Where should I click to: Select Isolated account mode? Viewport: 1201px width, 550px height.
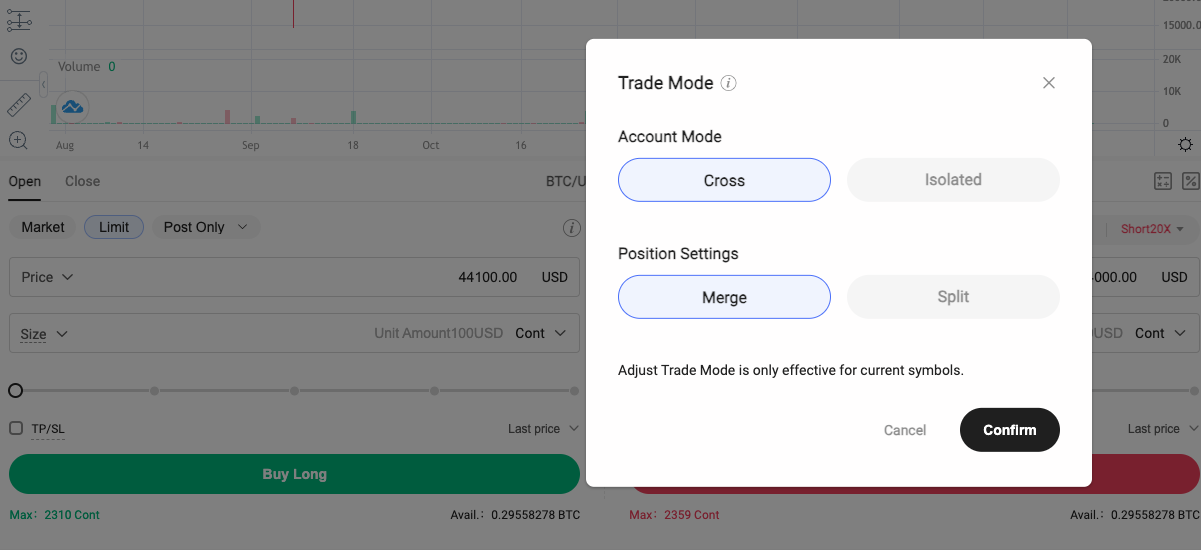tap(952, 180)
